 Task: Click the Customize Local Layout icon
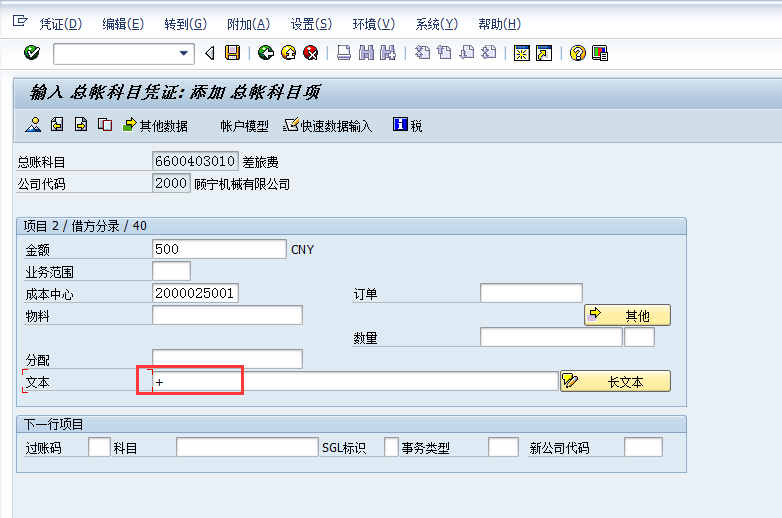pos(599,53)
